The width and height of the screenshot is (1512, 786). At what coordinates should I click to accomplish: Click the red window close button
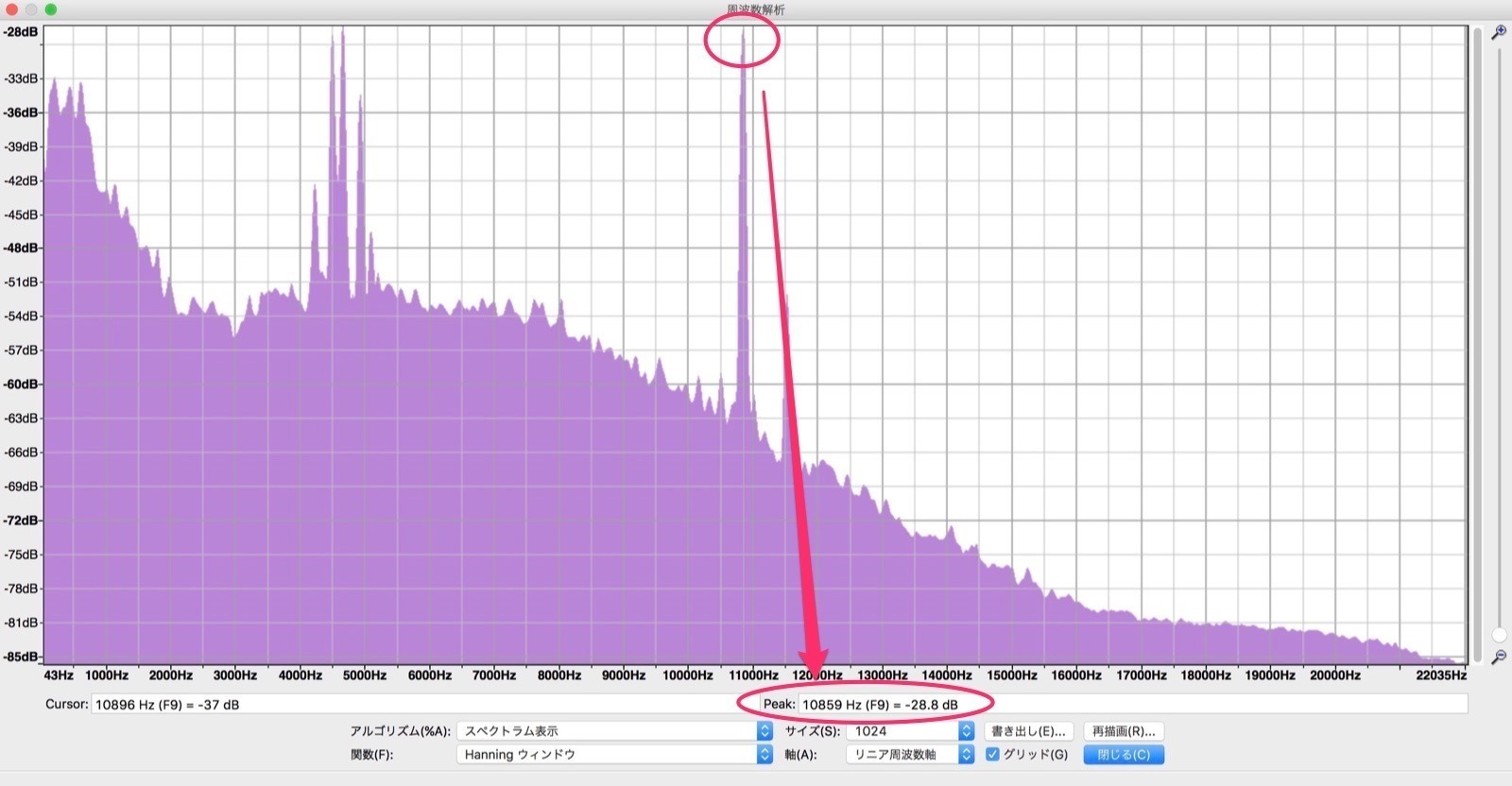[11, 9]
